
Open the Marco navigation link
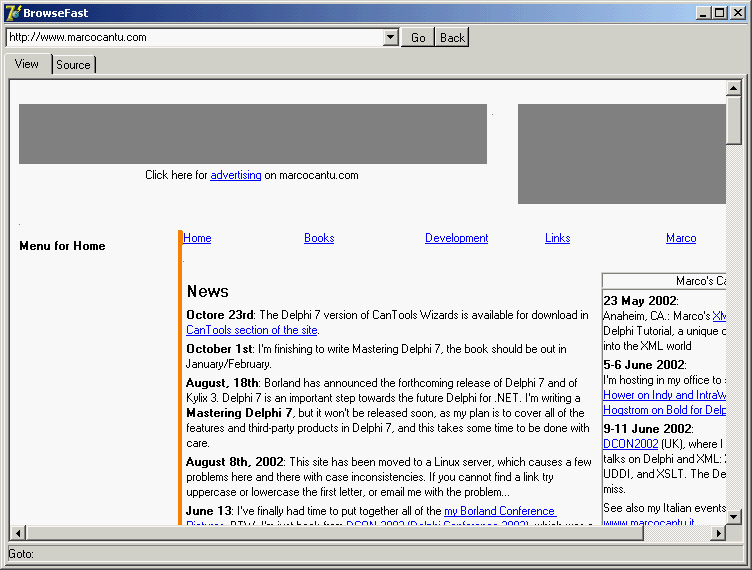[x=681, y=238]
